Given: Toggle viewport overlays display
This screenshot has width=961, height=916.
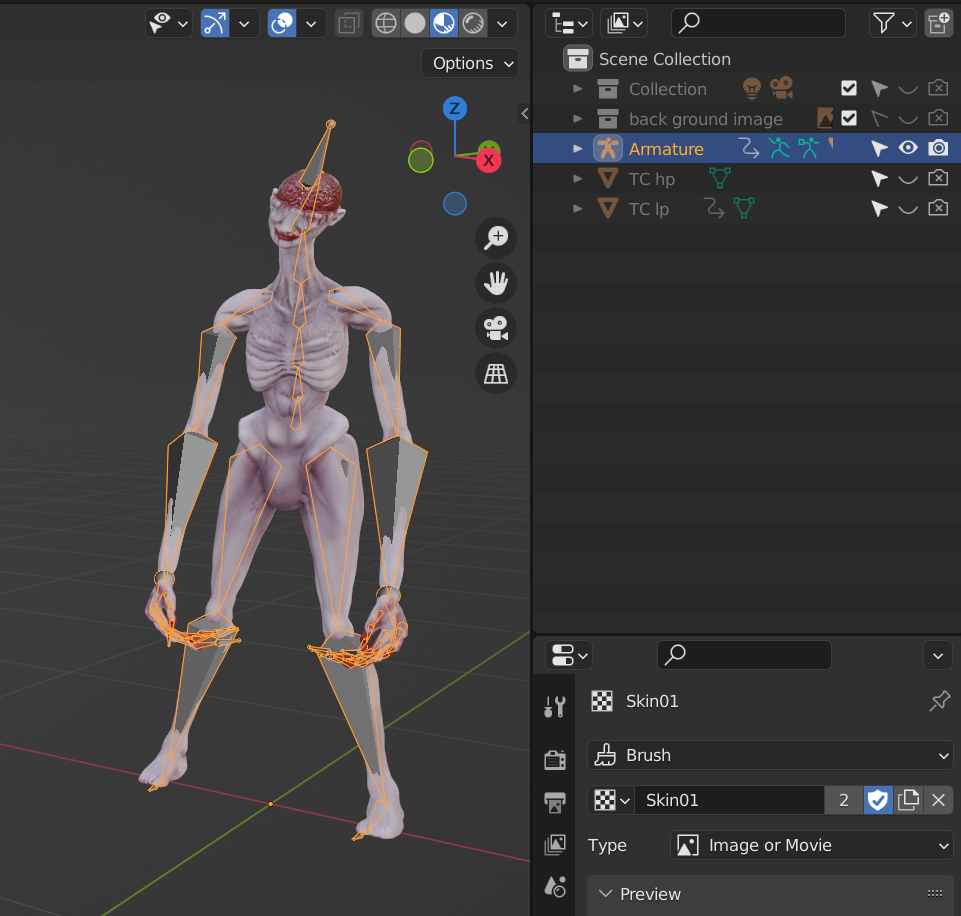Looking at the screenshot, I should tap(282, 23).
